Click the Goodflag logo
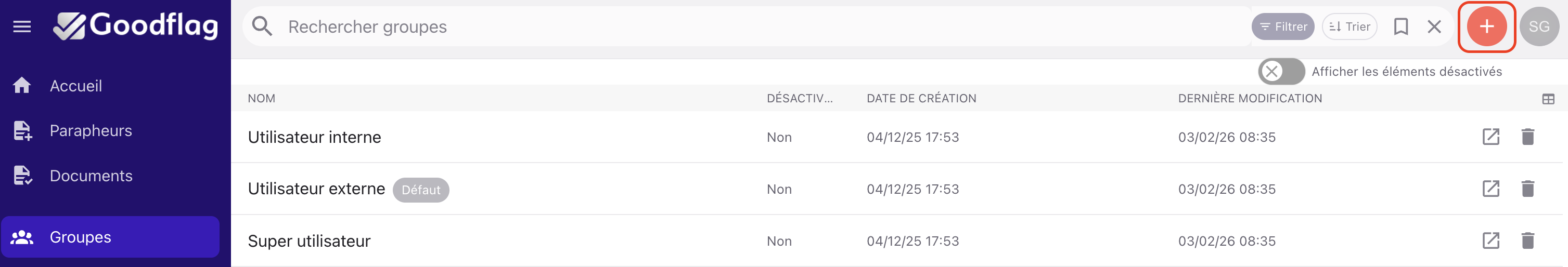This screenshot has height=267, width=1568. coord(136,26)
